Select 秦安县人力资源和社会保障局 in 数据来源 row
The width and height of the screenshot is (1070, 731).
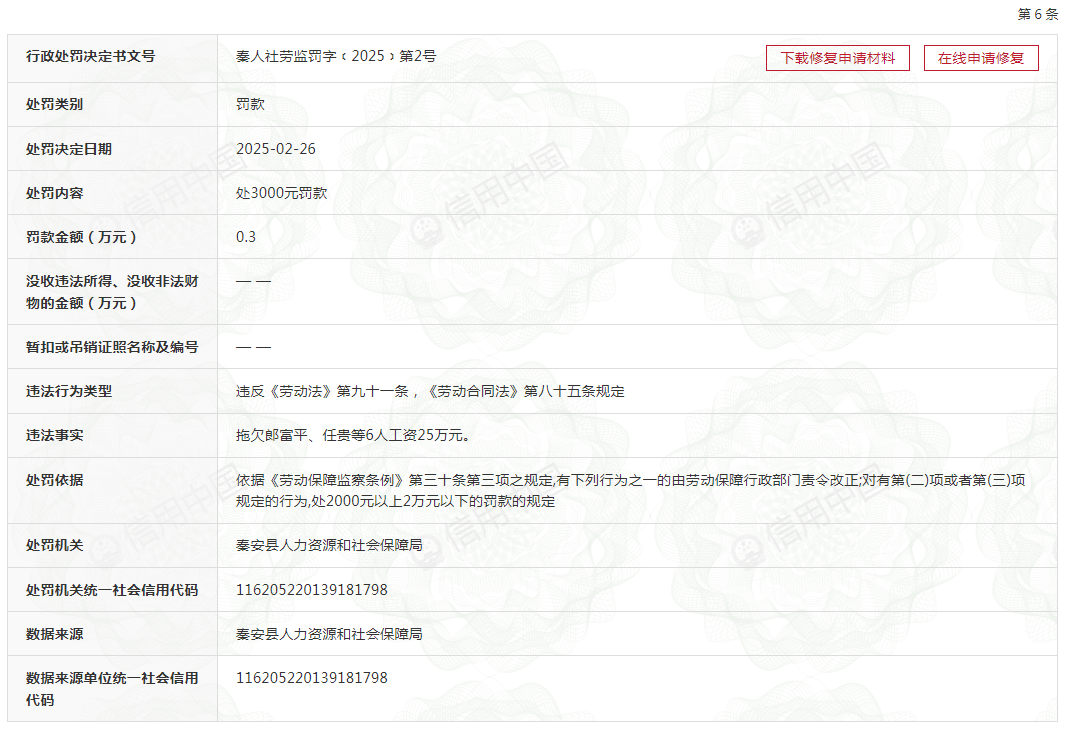[329, 634]
